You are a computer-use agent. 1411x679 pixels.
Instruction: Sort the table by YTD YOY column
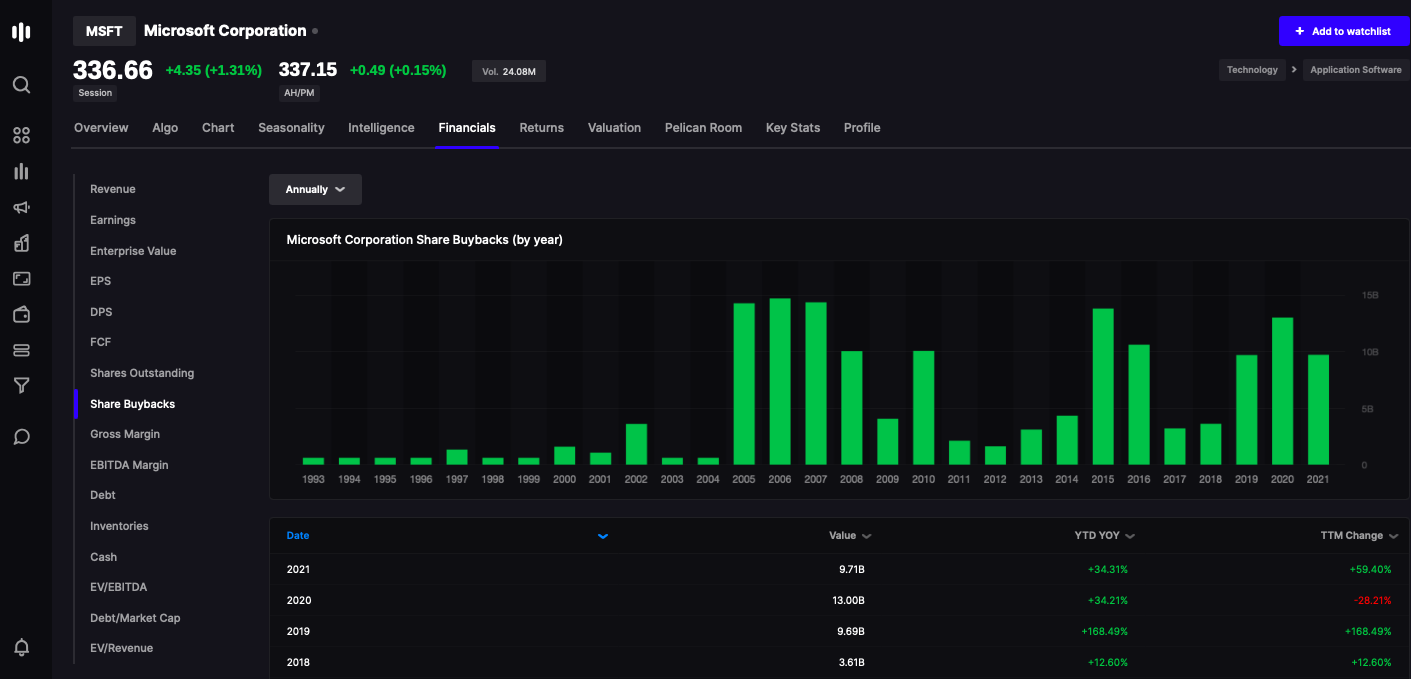click(x=1104, y=536)
